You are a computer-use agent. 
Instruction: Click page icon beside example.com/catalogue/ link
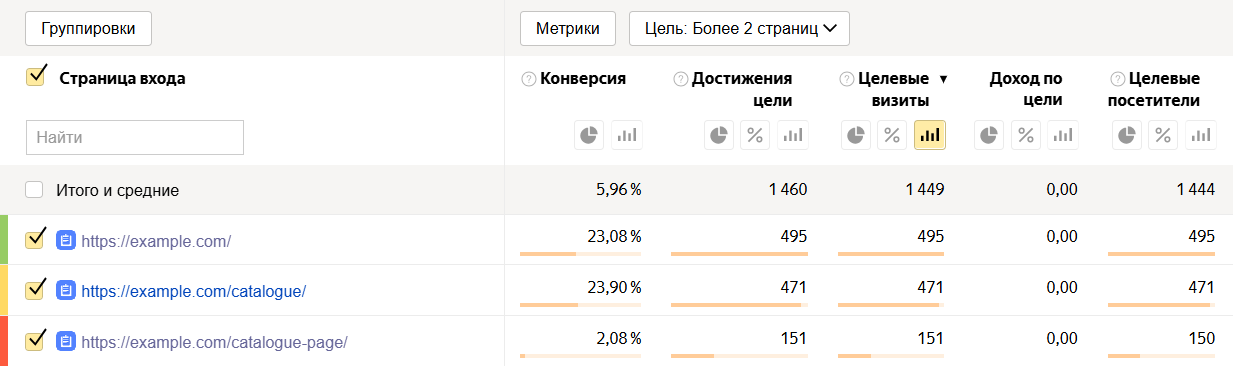point(66,291)
